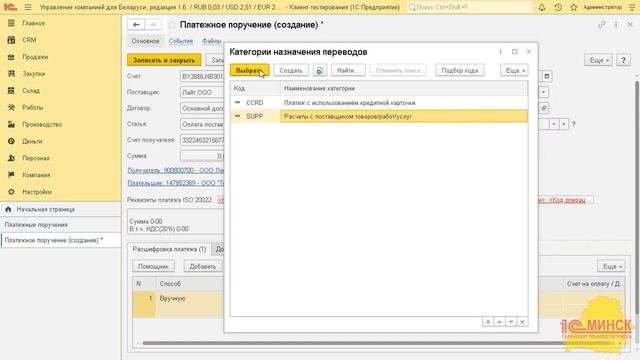Navigate back with the left arrow
The height and width of the screenshot is (360, 640).
click(x=136, y=25)
